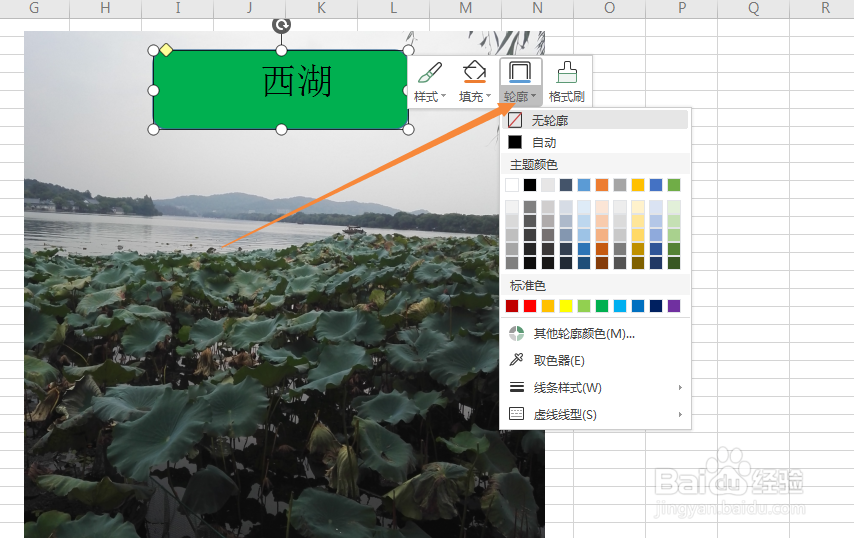Pick the light green standard color
This screenshot has width=854, height=538.
coord(584,306)
